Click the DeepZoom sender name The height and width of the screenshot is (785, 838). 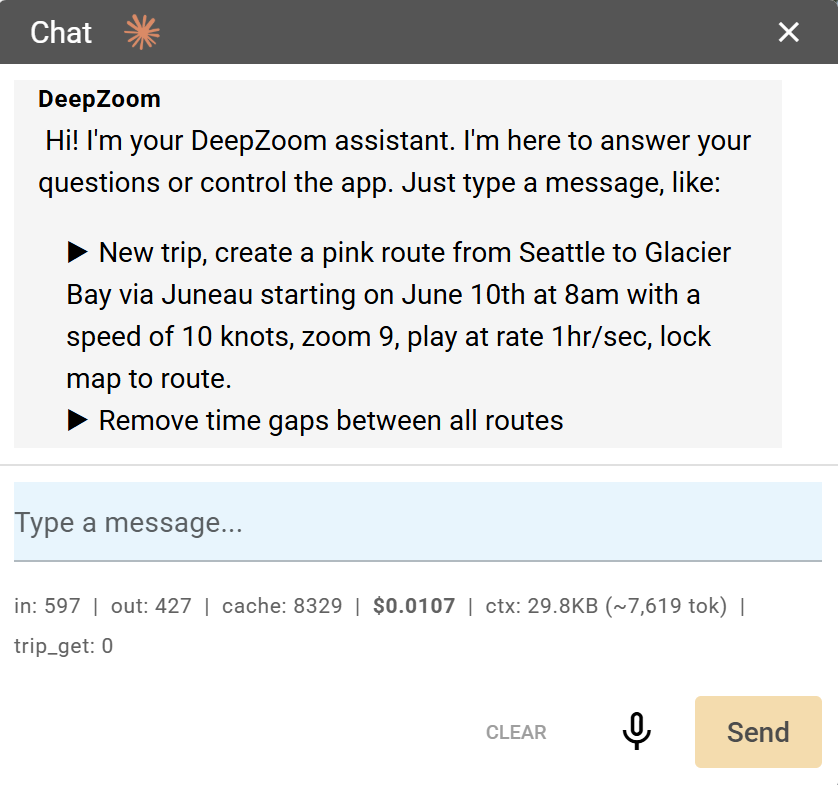(99, 99)
